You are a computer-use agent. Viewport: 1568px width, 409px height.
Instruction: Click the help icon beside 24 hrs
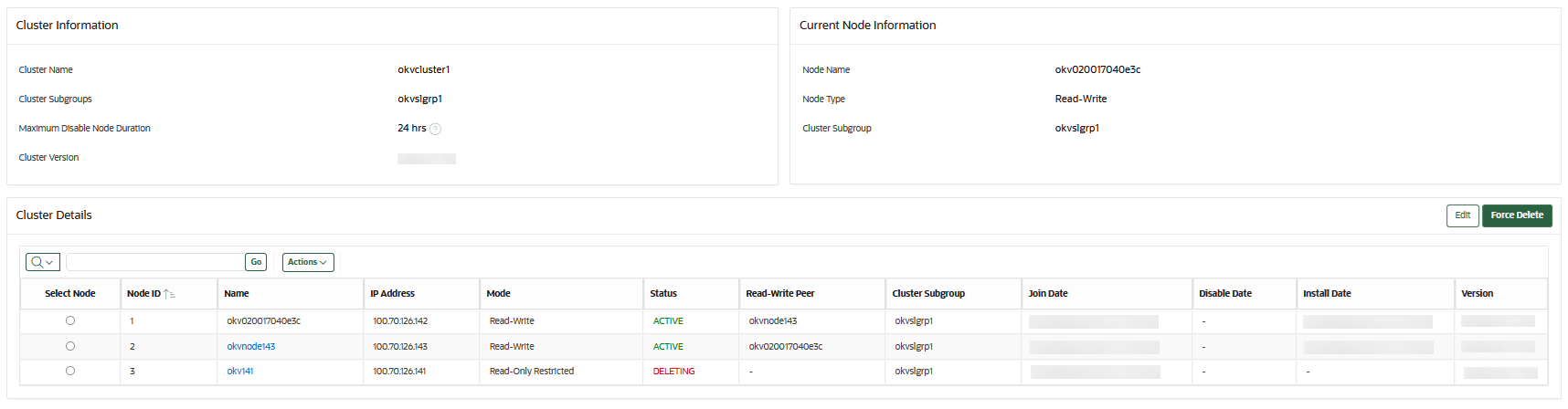[436, 129]
